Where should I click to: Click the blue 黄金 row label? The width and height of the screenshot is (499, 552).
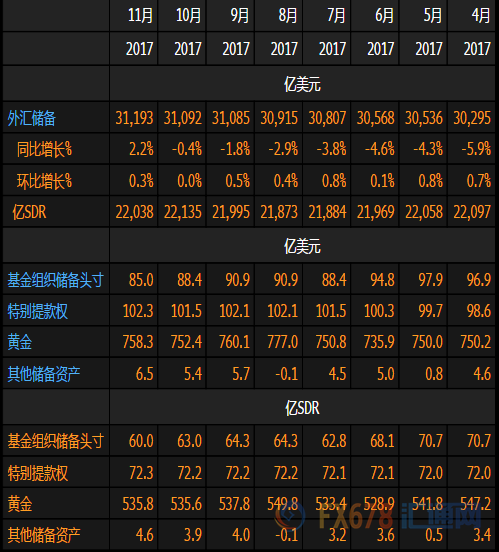coord(20,342)
